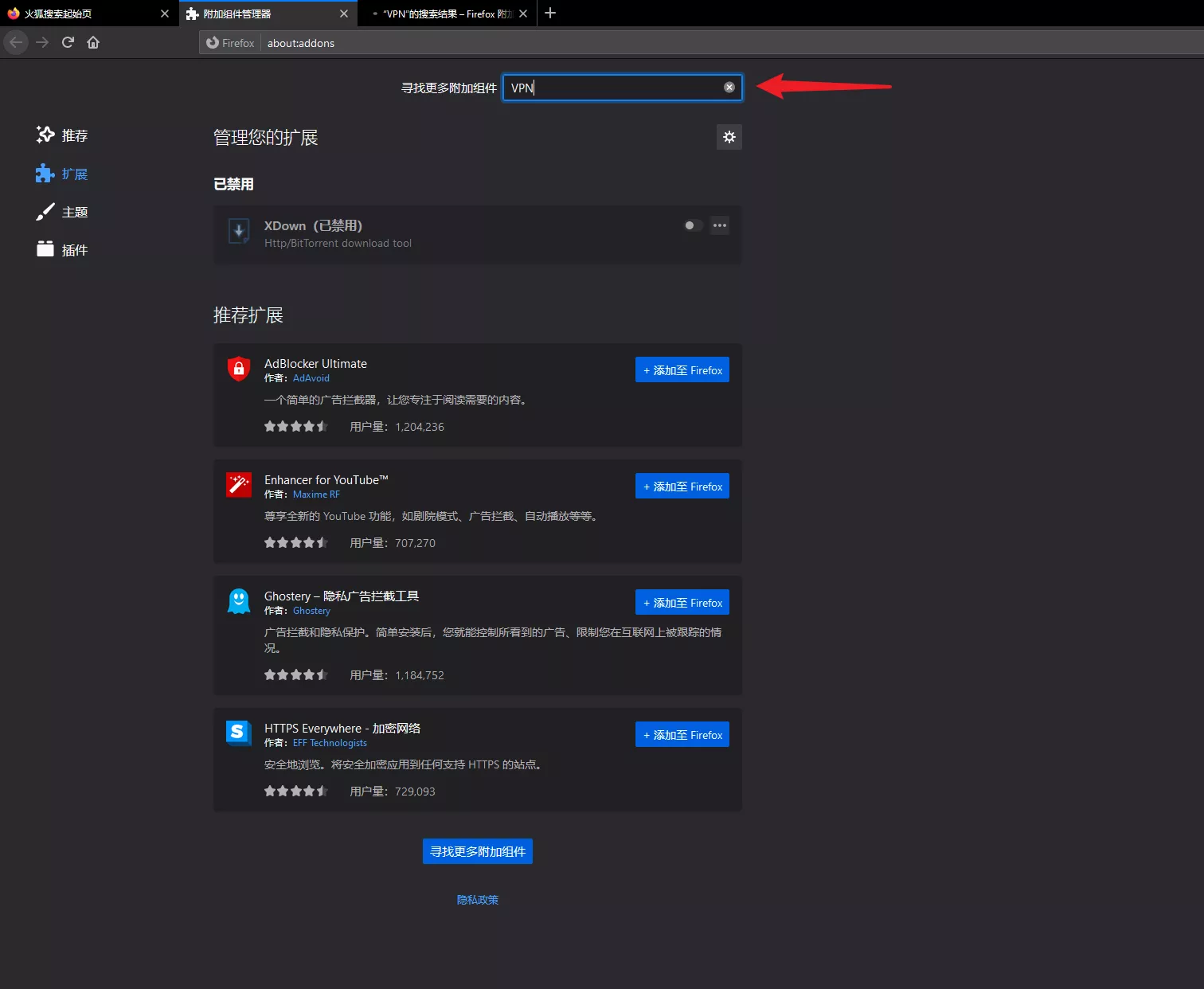
Task: Add Enhancer for YouTube to Firefox
Action: [x=682, y=486]
